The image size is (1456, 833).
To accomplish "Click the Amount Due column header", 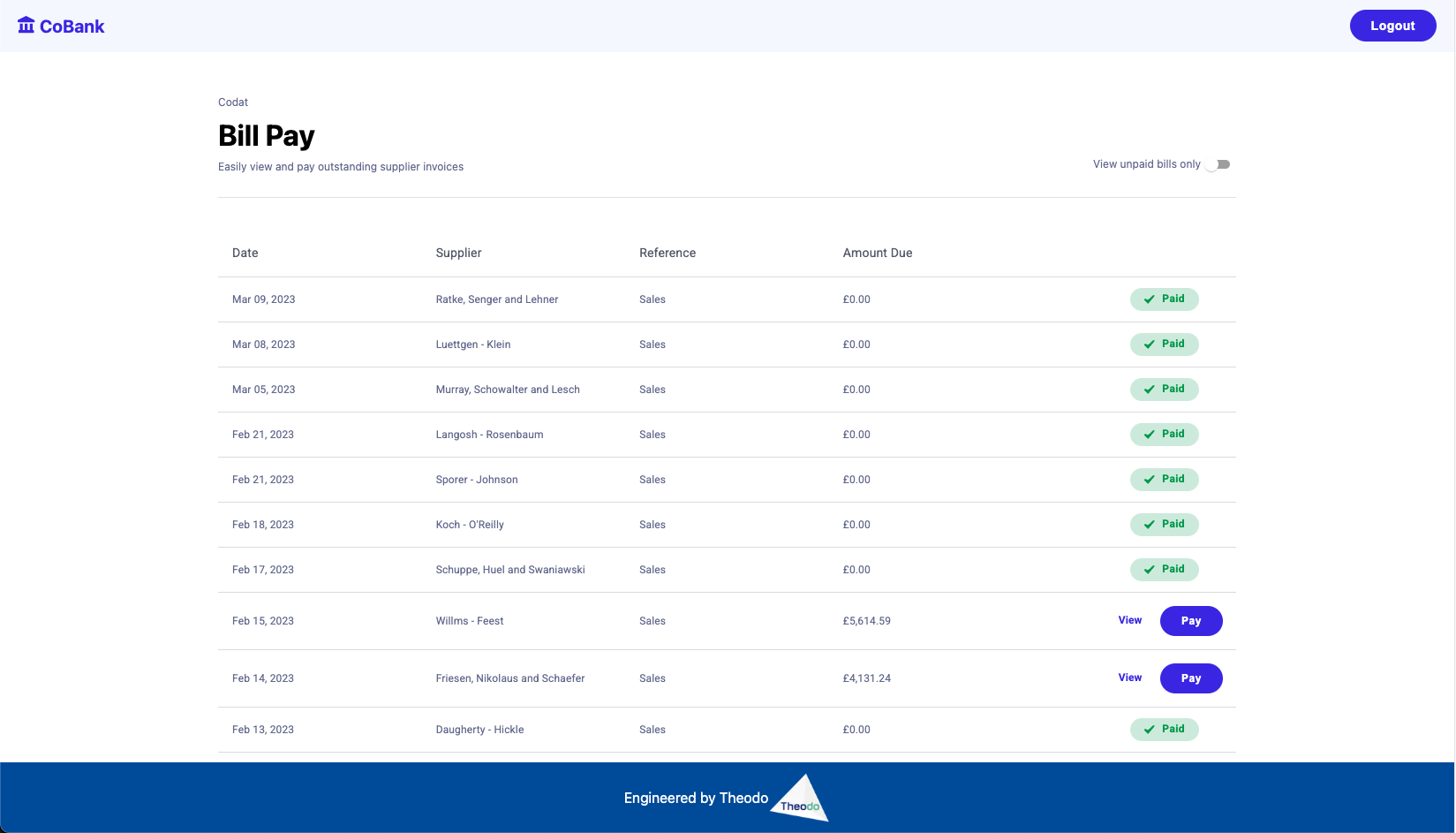I will (878, 253).
